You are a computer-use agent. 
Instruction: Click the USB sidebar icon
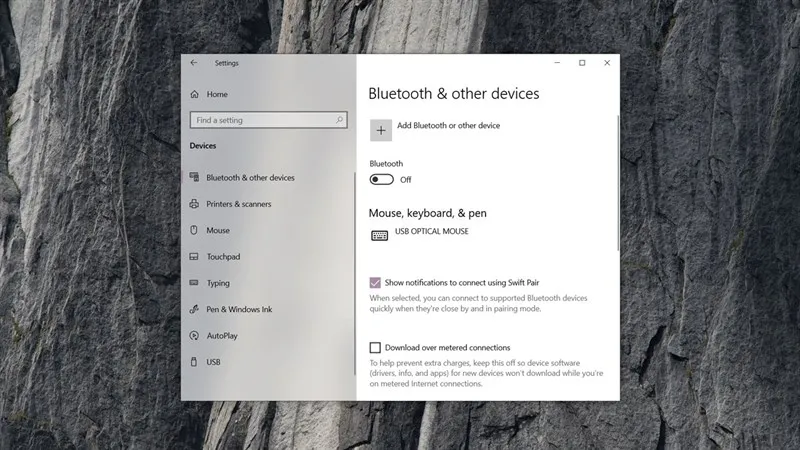pos(194,362)
